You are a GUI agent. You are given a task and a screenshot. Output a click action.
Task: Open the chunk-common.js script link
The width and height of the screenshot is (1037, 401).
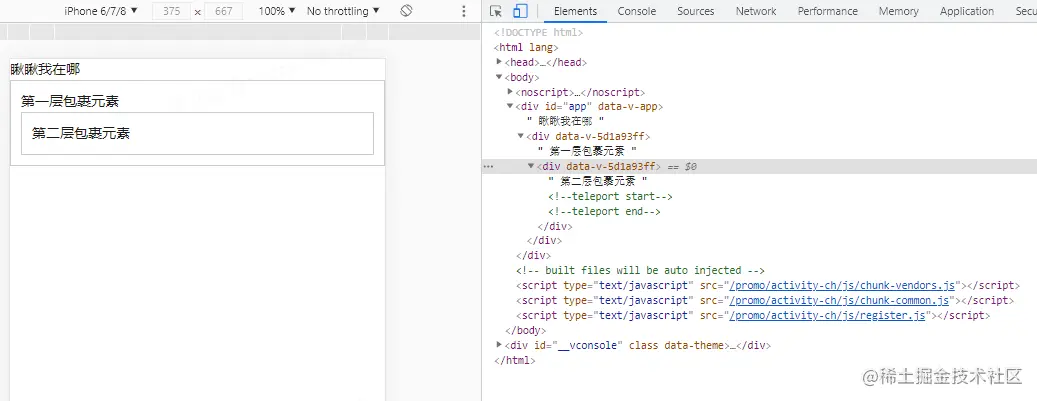click(x=839, y=300)
